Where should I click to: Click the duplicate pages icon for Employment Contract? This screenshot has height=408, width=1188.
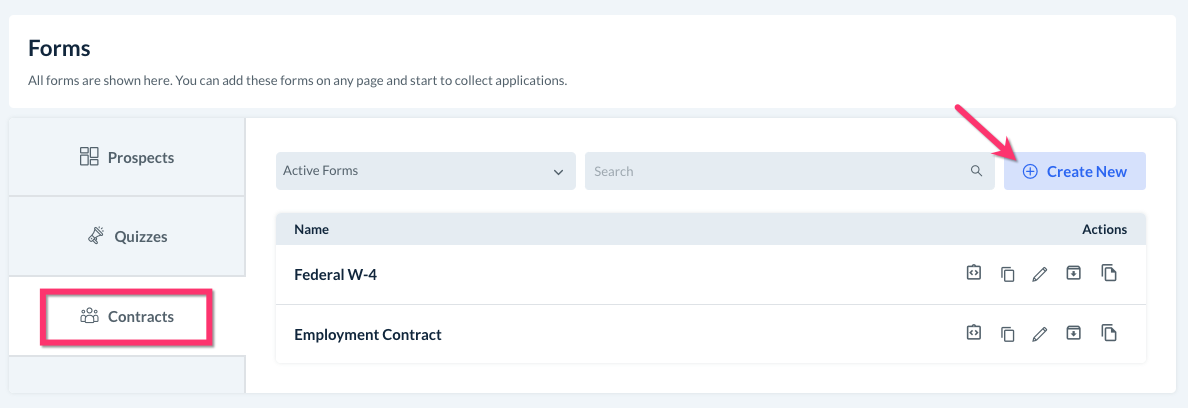tap(1108, 333)
